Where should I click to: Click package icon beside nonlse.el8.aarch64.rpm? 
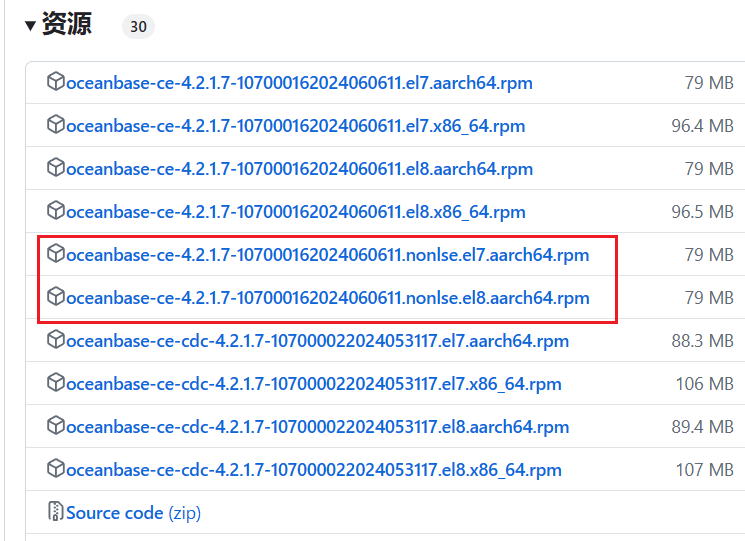[56, 296]
